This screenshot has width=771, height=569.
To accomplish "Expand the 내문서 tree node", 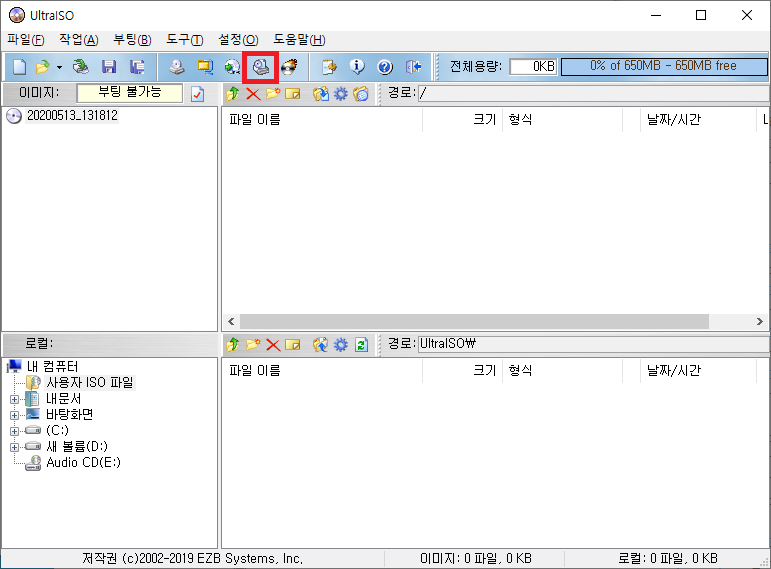I will tap(14, 399).
